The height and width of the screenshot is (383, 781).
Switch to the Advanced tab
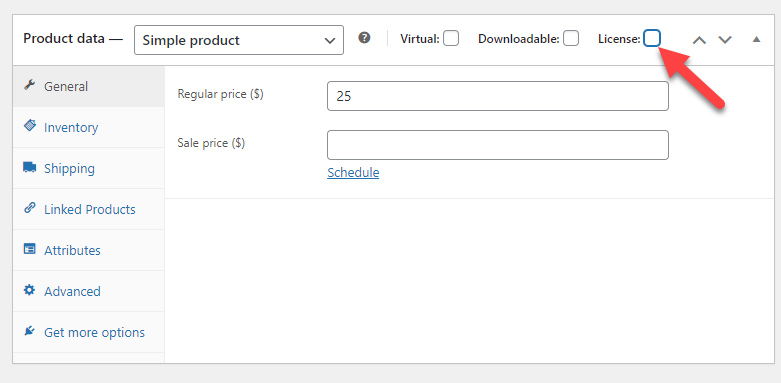point(89,291)
